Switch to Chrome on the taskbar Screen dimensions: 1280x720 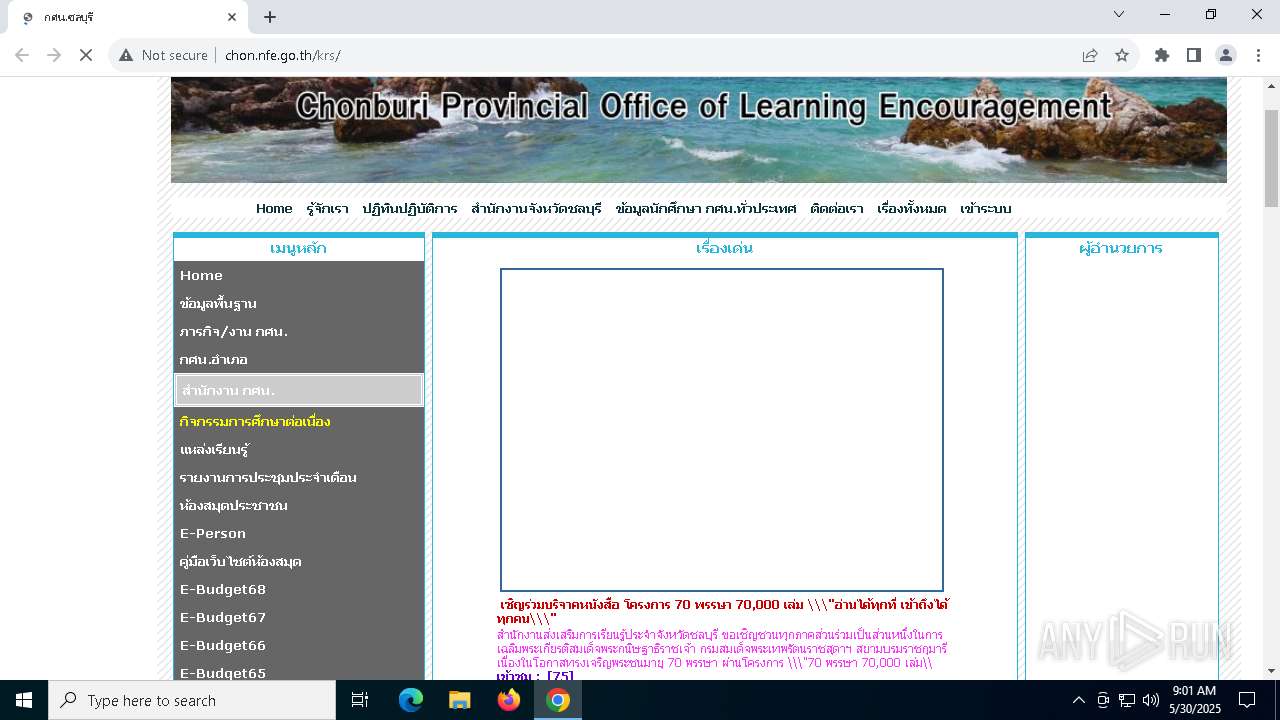[558, 700]
